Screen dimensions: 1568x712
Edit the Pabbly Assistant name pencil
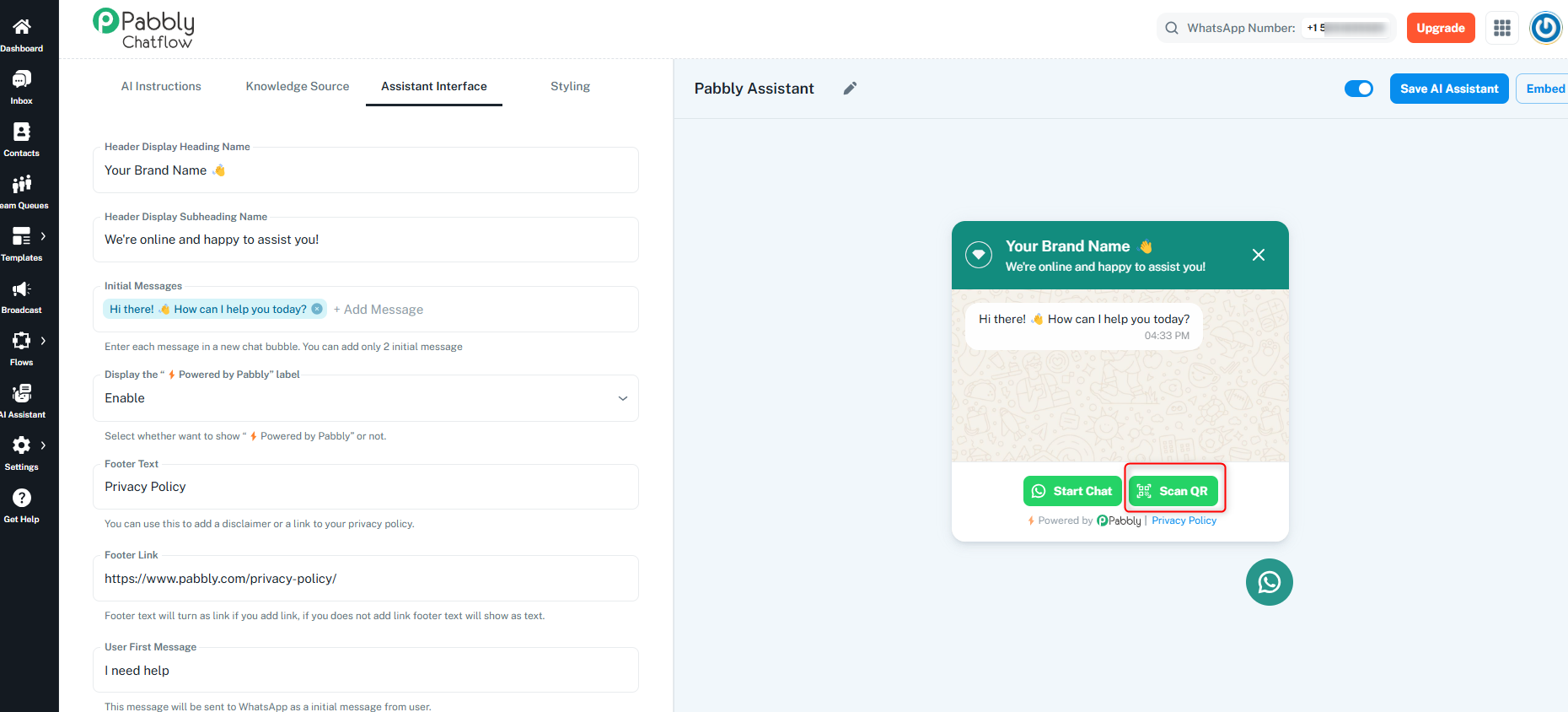click(851, 89)
